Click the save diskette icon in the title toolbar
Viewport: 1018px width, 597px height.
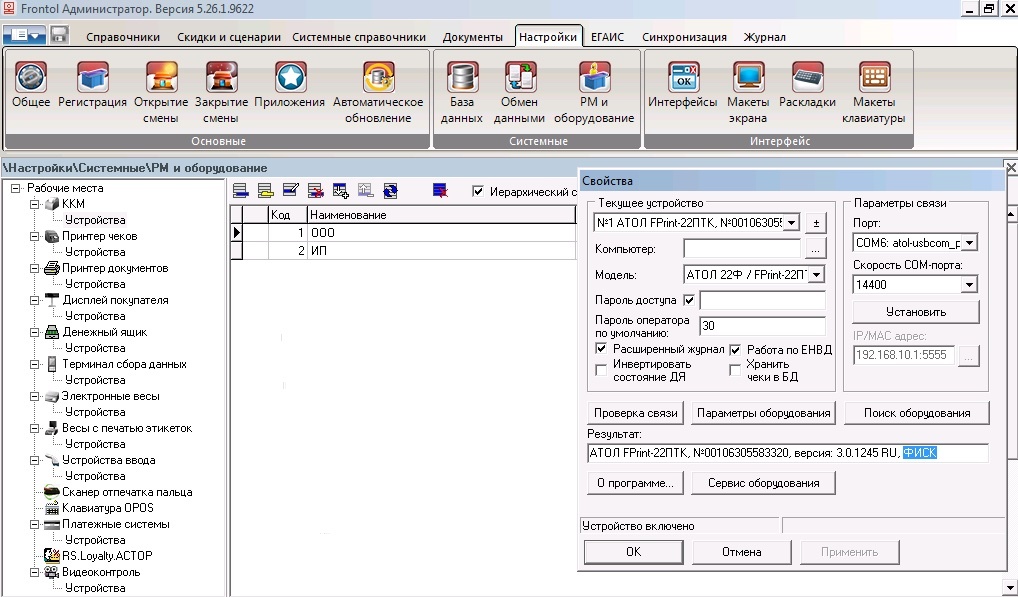point(59,34)
